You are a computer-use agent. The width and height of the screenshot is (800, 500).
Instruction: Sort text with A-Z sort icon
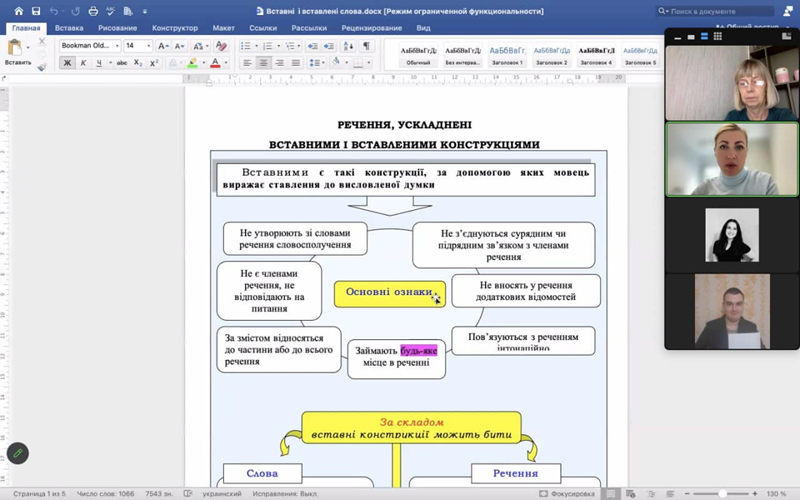click(x=348, y=46)
